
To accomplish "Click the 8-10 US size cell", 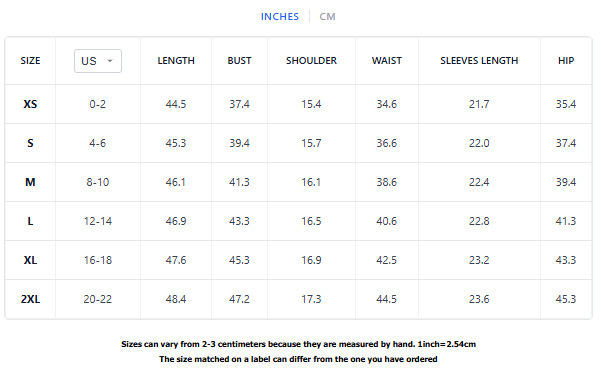I will click(98, 182).
